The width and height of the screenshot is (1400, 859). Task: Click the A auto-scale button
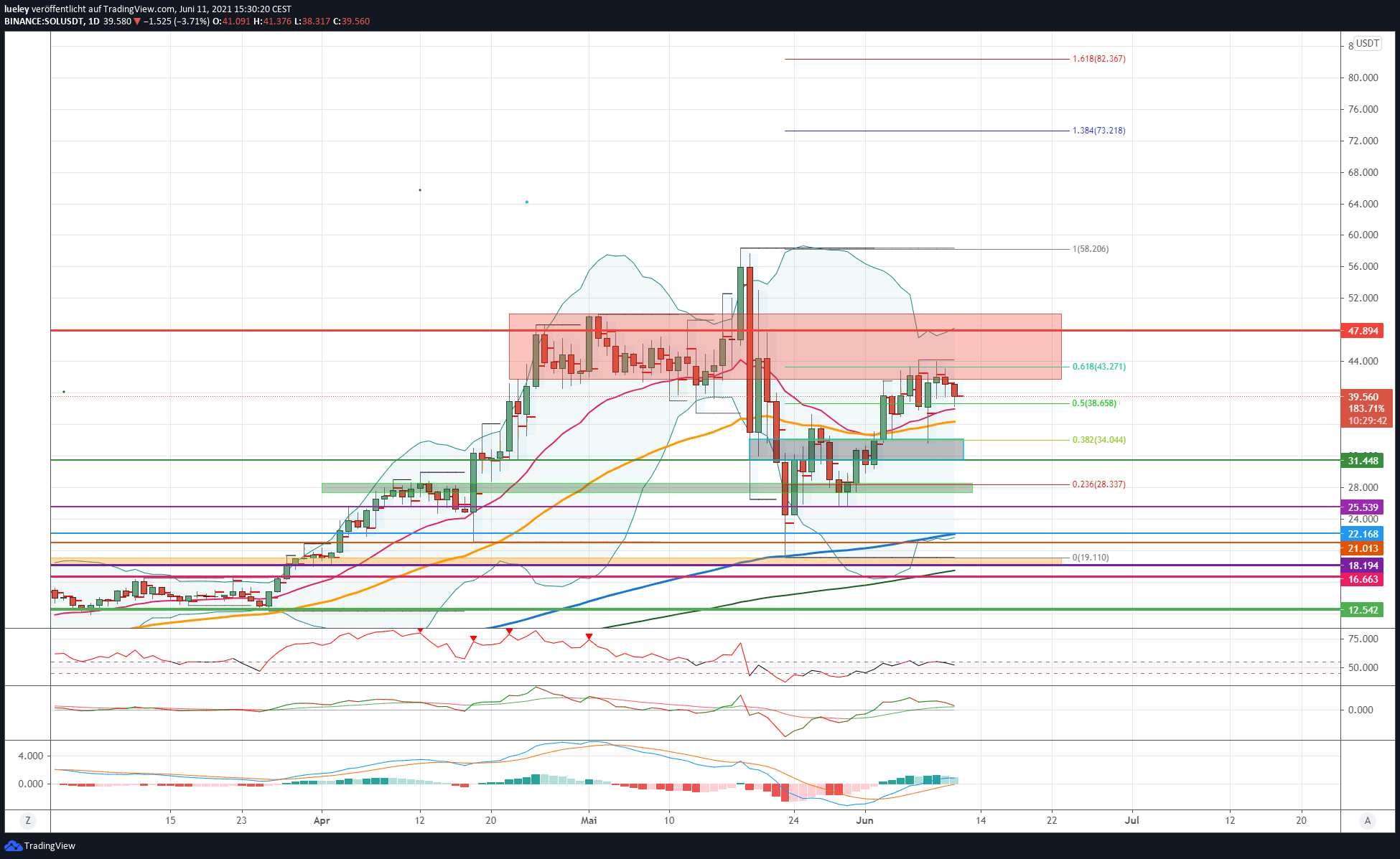point(1368,820)
